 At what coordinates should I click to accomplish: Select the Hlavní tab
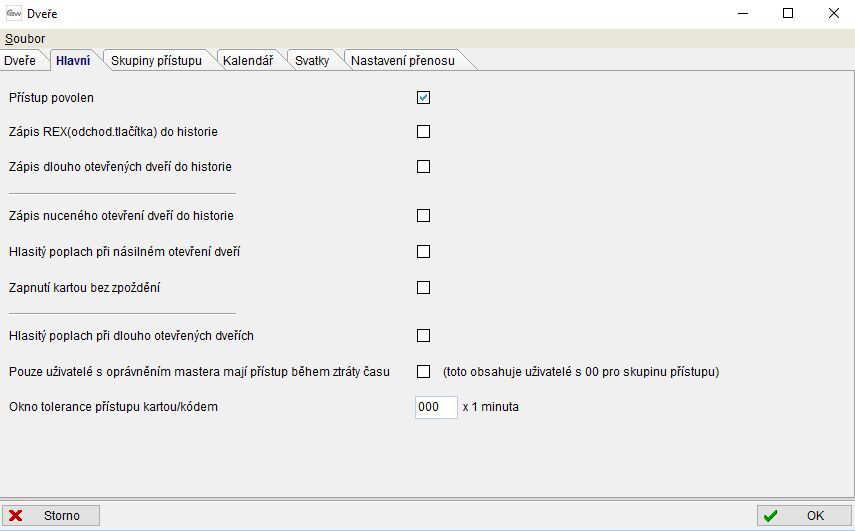point(73,61)
